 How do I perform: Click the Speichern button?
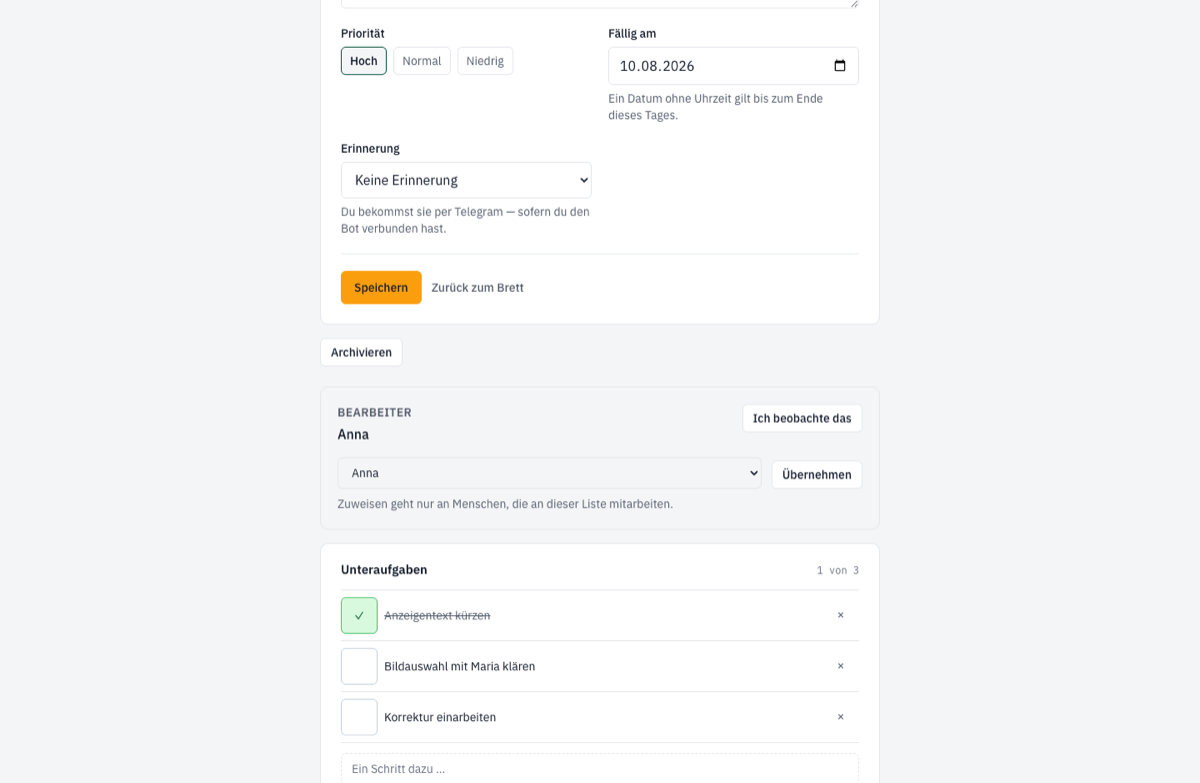pos(381,287)
